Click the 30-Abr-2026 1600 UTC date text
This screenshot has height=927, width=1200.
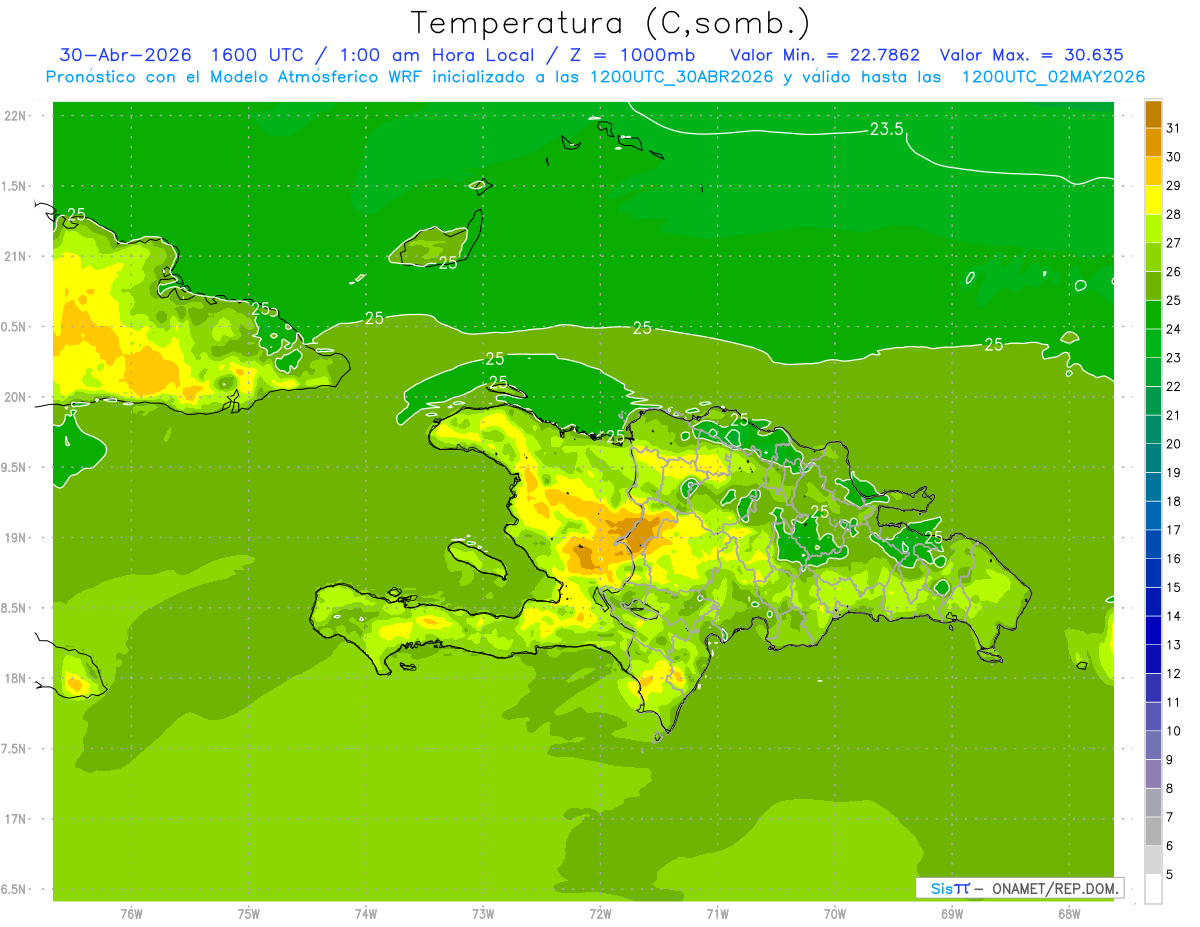click(x=172, y=55)
